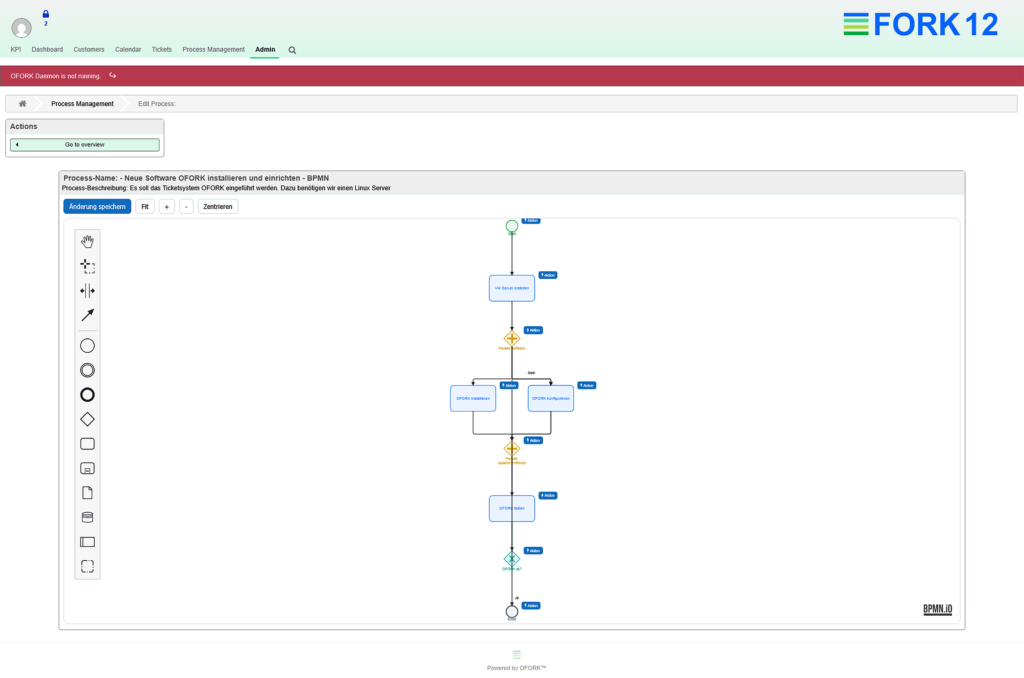
Task: Select the 'Parallel zusammenführen' gateway
Action: pyautogui.click(x=512, y=449)
